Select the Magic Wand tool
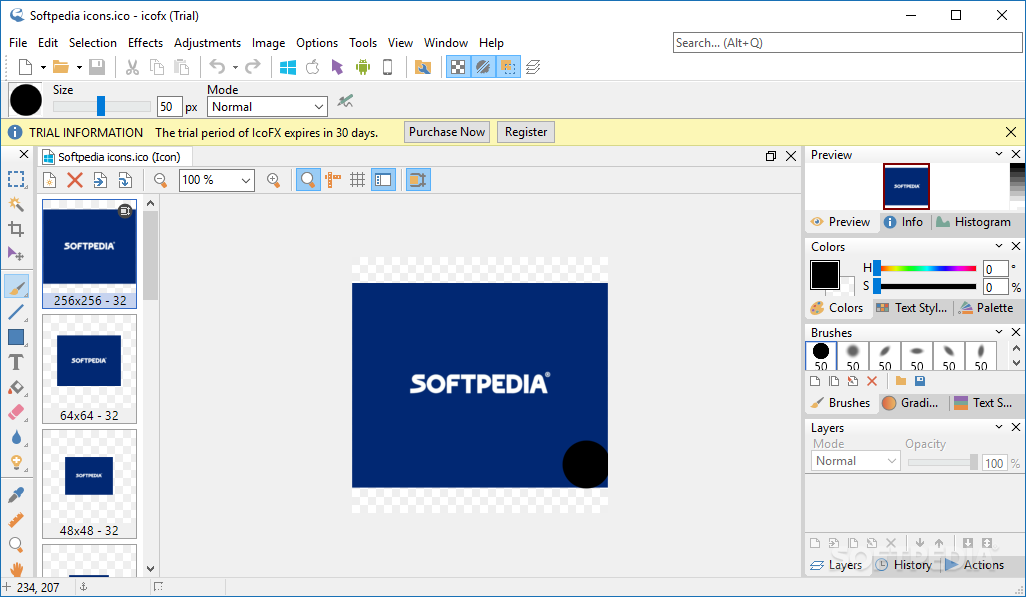Screen dimensions: 1026x597 click(16, 204)
